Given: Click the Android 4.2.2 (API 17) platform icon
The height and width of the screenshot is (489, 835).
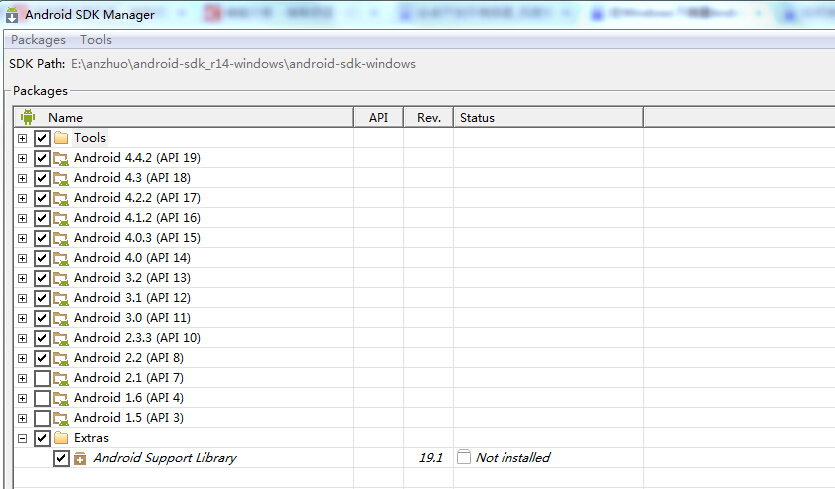Looking at the screenshot, I should [x=61, y=198].
